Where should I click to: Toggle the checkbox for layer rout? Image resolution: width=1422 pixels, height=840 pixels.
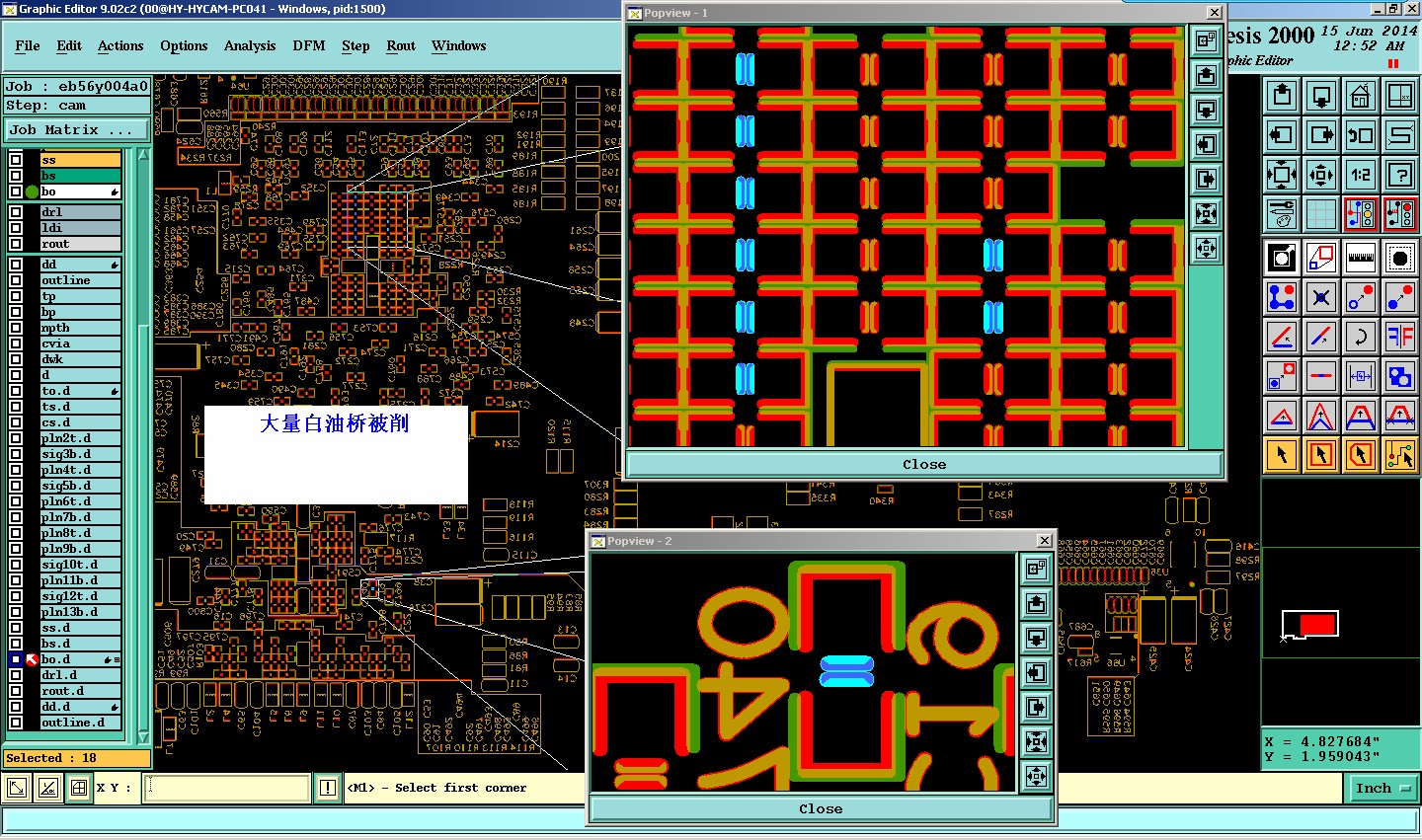[x=16, y=244]
